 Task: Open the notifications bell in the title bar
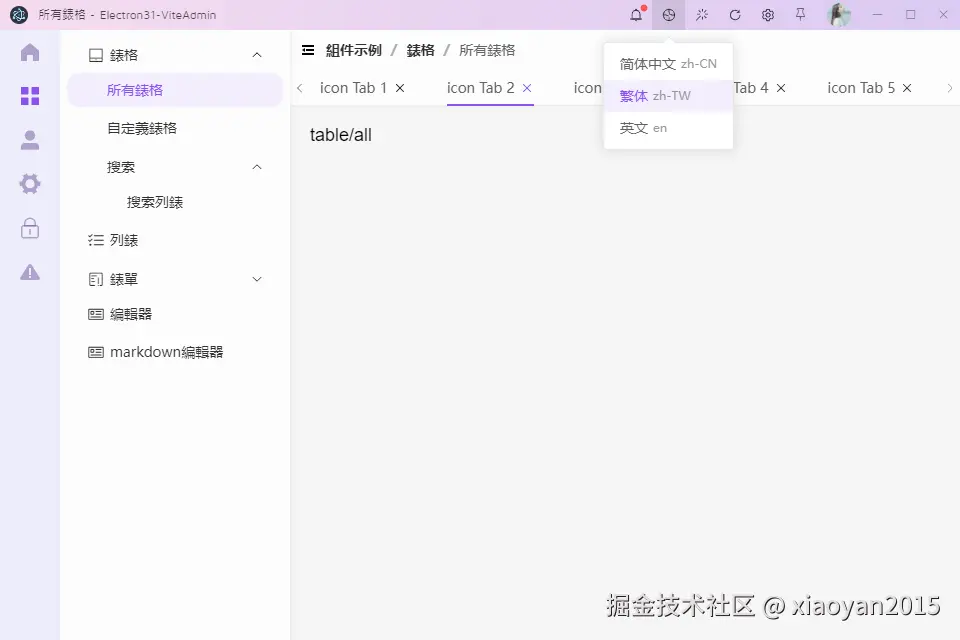(x=634, y=14)
